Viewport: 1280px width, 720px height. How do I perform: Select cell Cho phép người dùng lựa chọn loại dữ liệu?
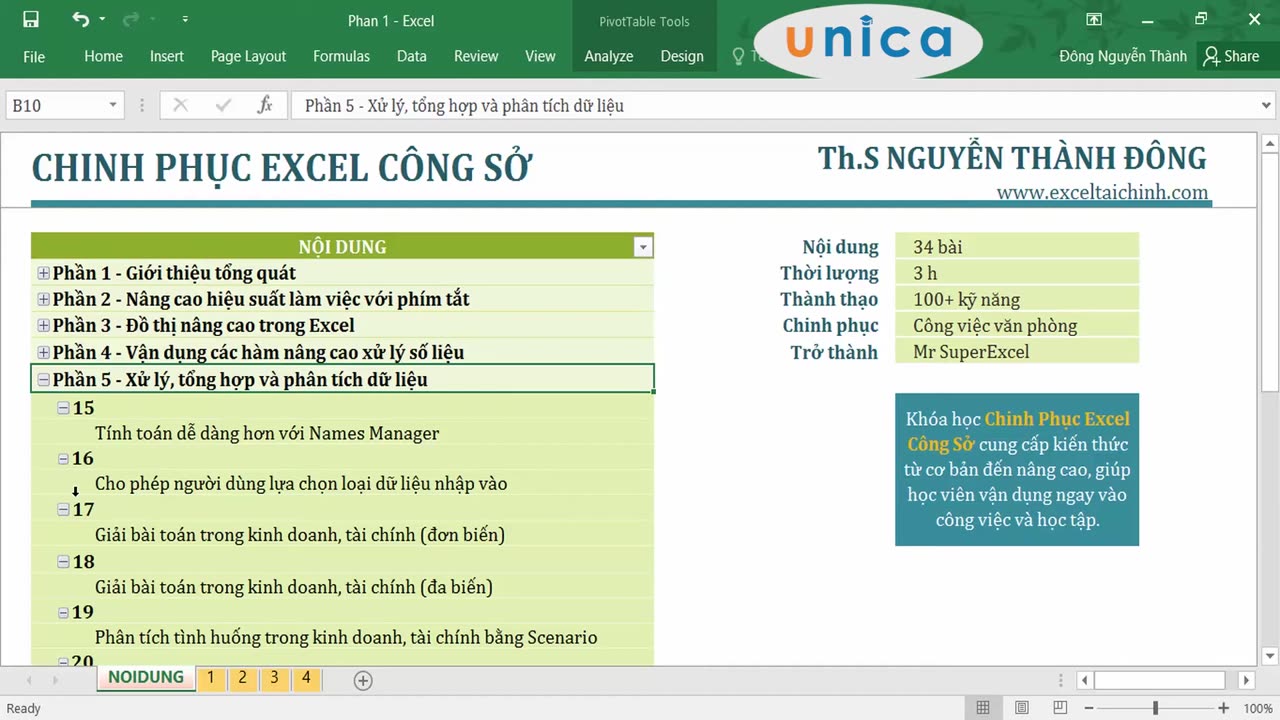click(343, 483)
